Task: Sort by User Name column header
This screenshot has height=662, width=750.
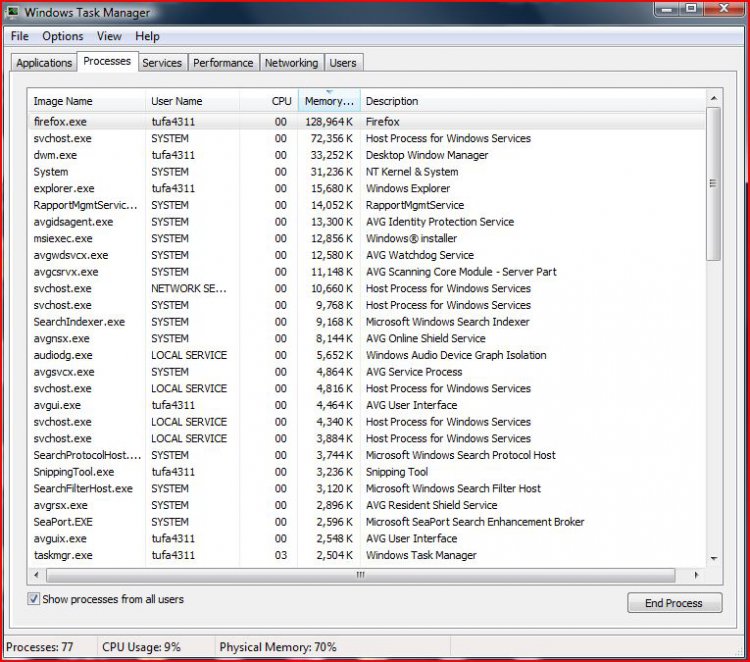Action: click(x=192, y=101)
